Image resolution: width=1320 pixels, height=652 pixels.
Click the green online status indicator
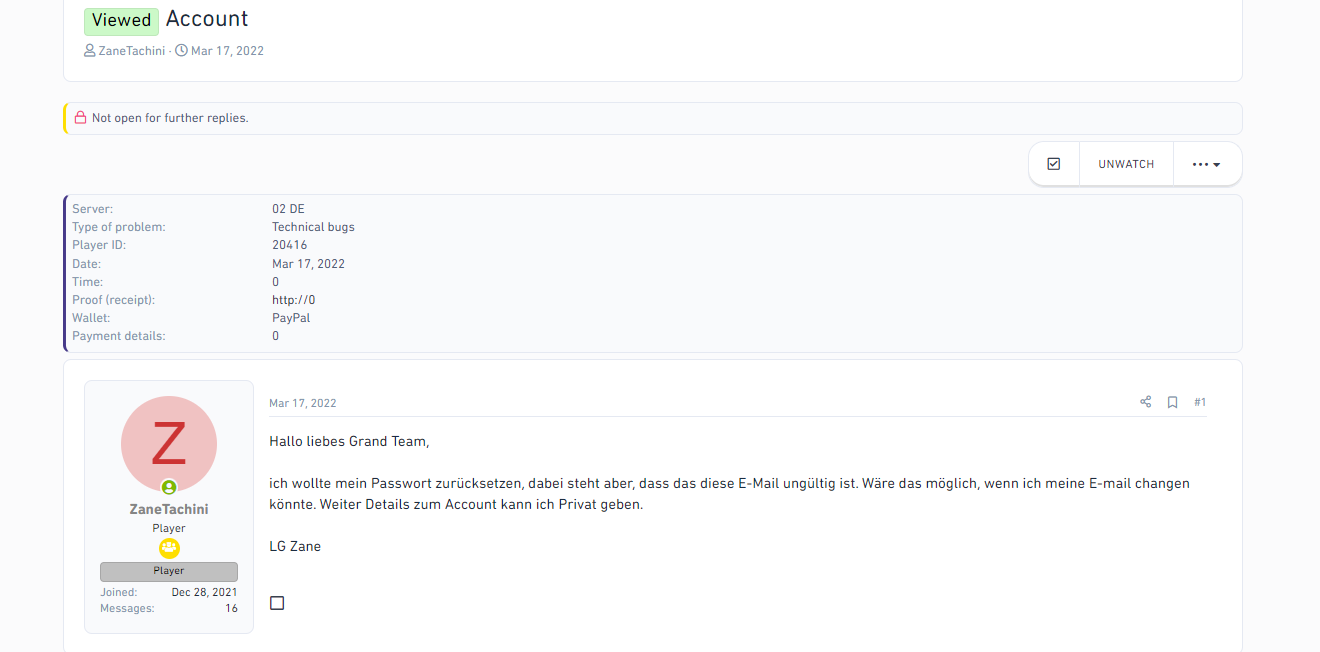coord(169,487)
